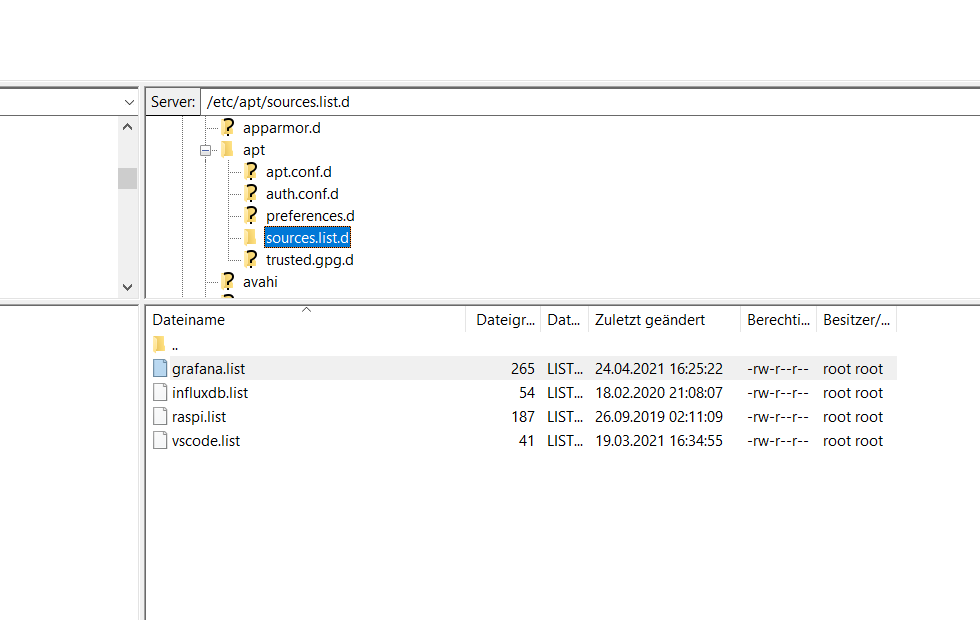Screen dimensions: 980x620
Task: Collapse the apt node in the directory tree
Action: [207, 149]
